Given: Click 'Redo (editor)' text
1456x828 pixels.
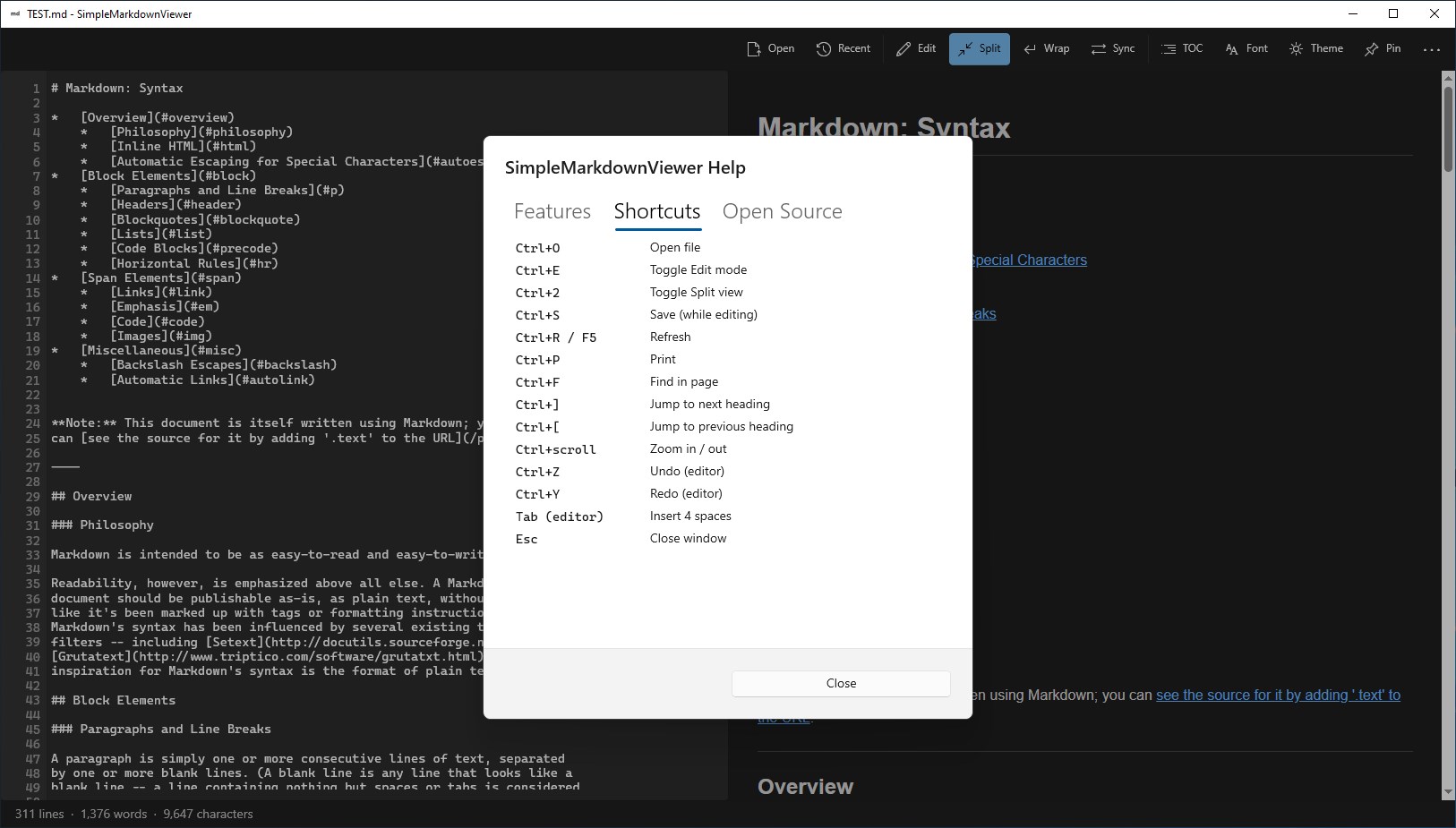Looking at the screenshot, I should click(x=686, y=493).
